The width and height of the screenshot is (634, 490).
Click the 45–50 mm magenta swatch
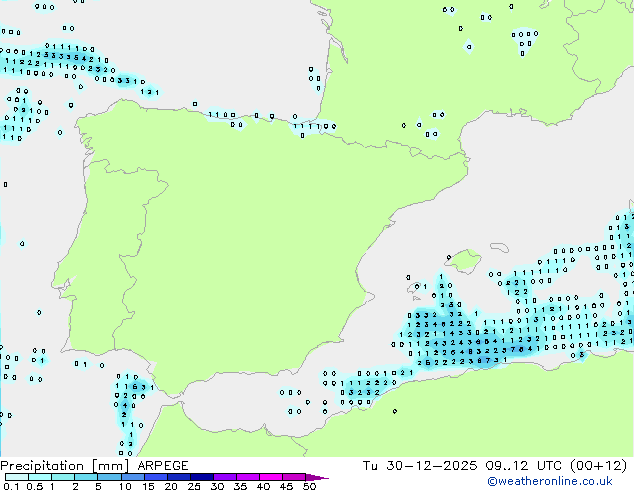294,477
